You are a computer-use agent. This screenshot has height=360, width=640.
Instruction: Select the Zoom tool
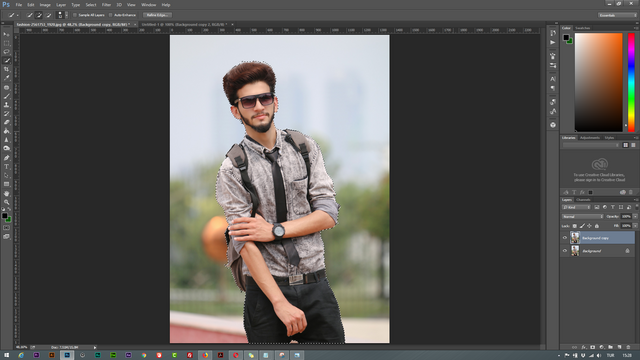(7, 202)
